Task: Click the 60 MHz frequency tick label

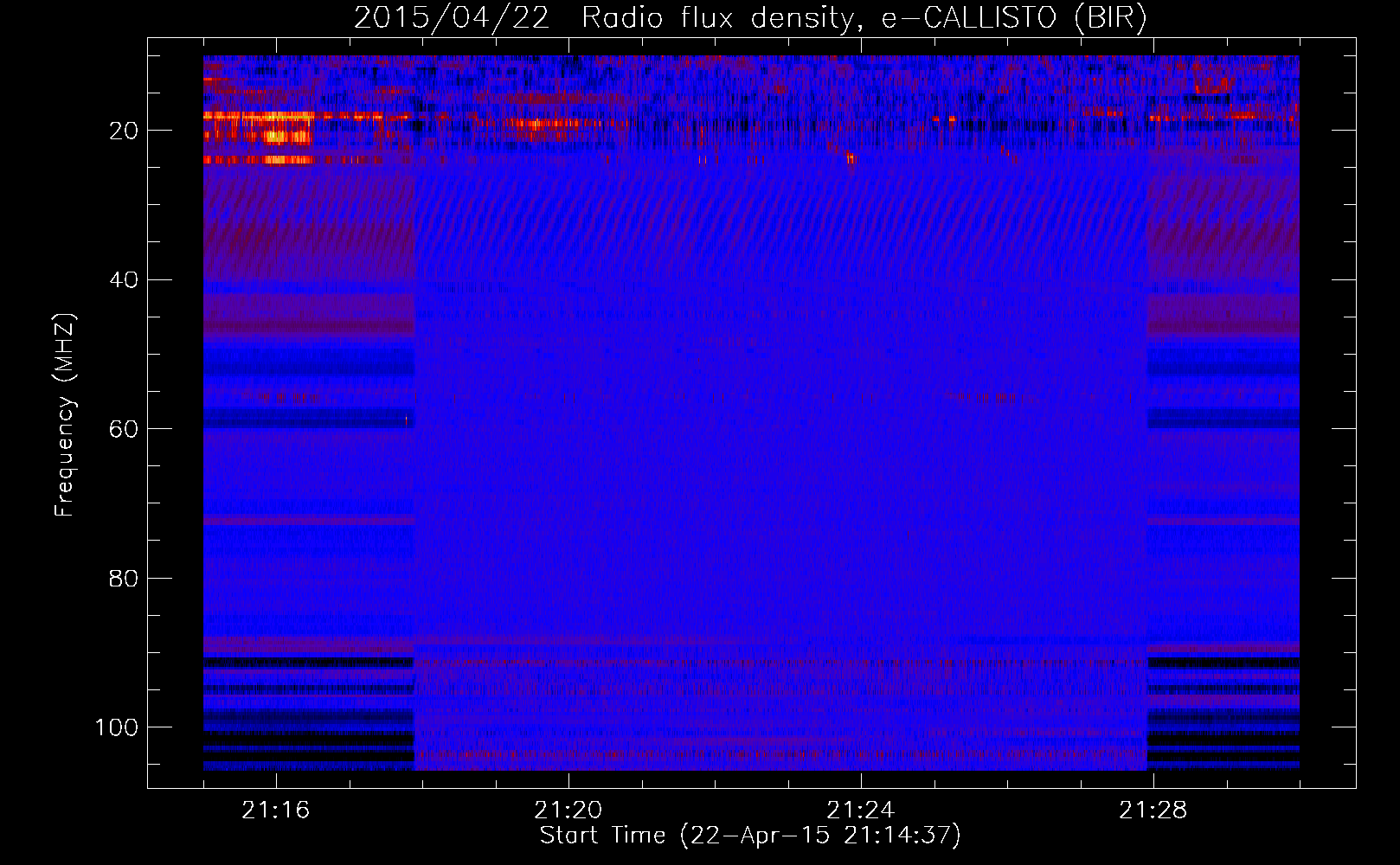Action: (124, 430)
